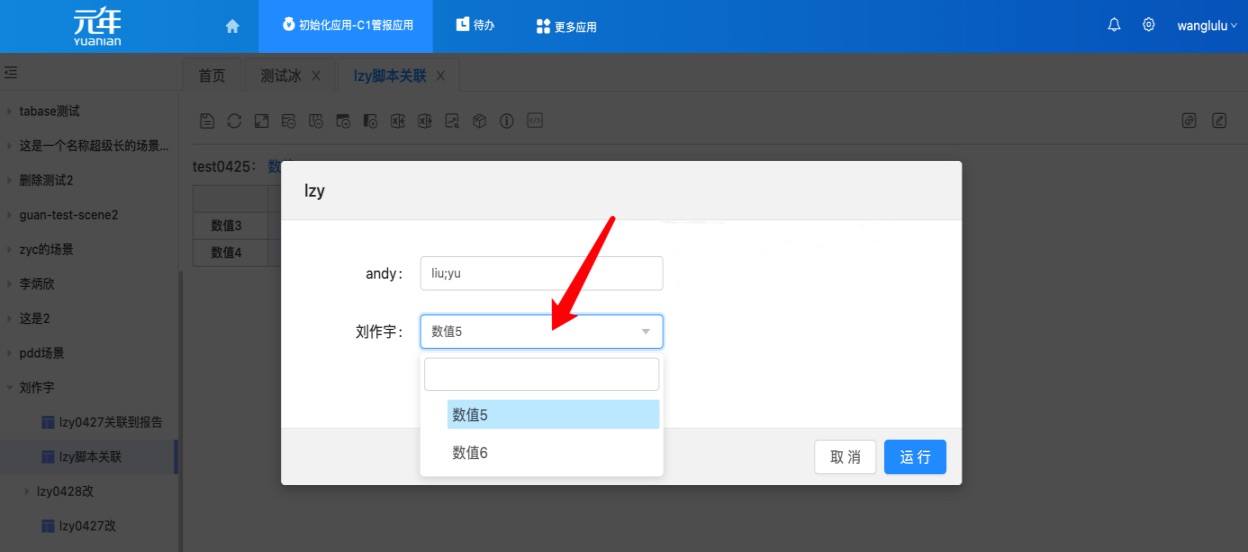This screenshot has width=1248, height=552.
Task: Click the refresh icon in the toolbar
Action: coord(234,121)
